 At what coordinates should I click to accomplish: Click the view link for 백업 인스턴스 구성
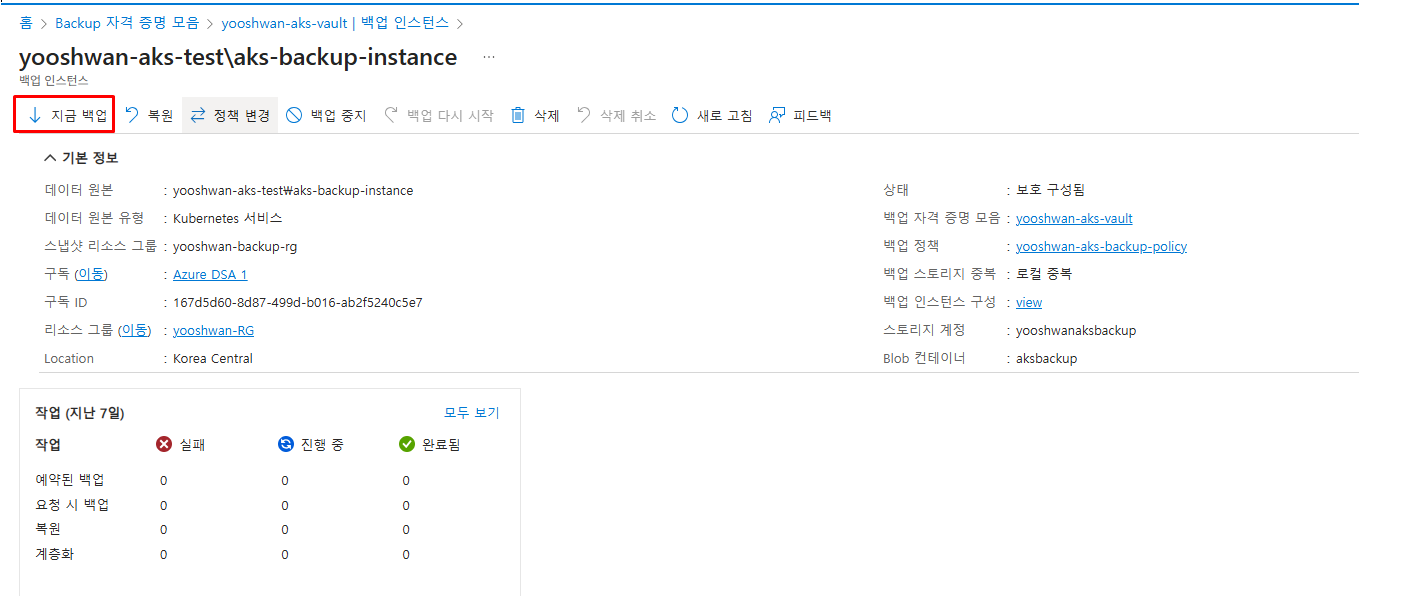click(1029, 302)
